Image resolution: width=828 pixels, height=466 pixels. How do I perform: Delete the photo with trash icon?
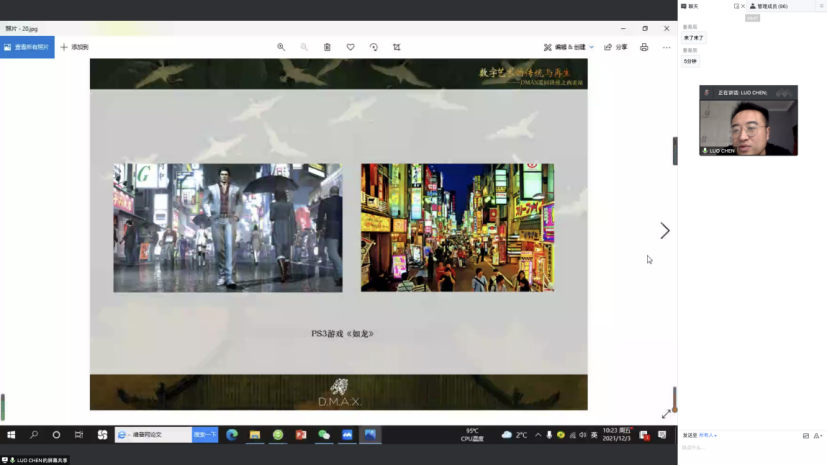point(327,47)
